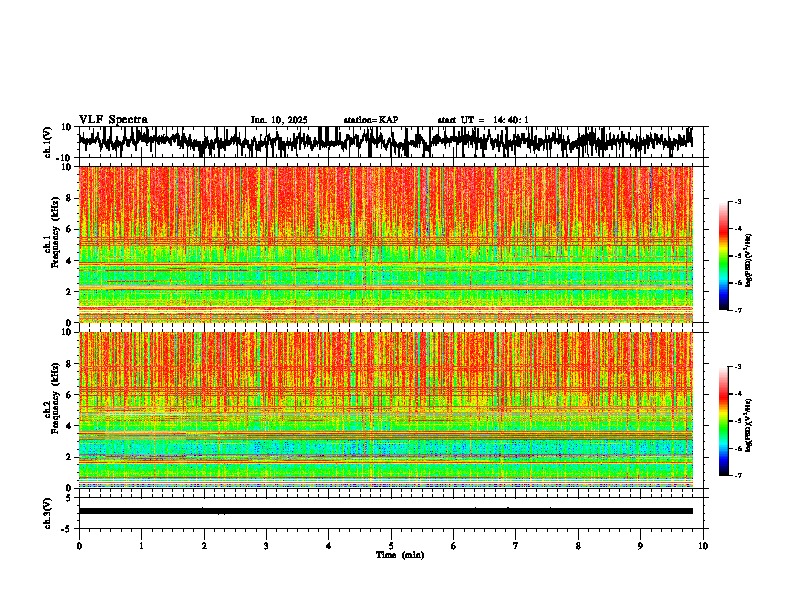
Task: Click the time axis end tick label "10"
Action: [703, 546]
